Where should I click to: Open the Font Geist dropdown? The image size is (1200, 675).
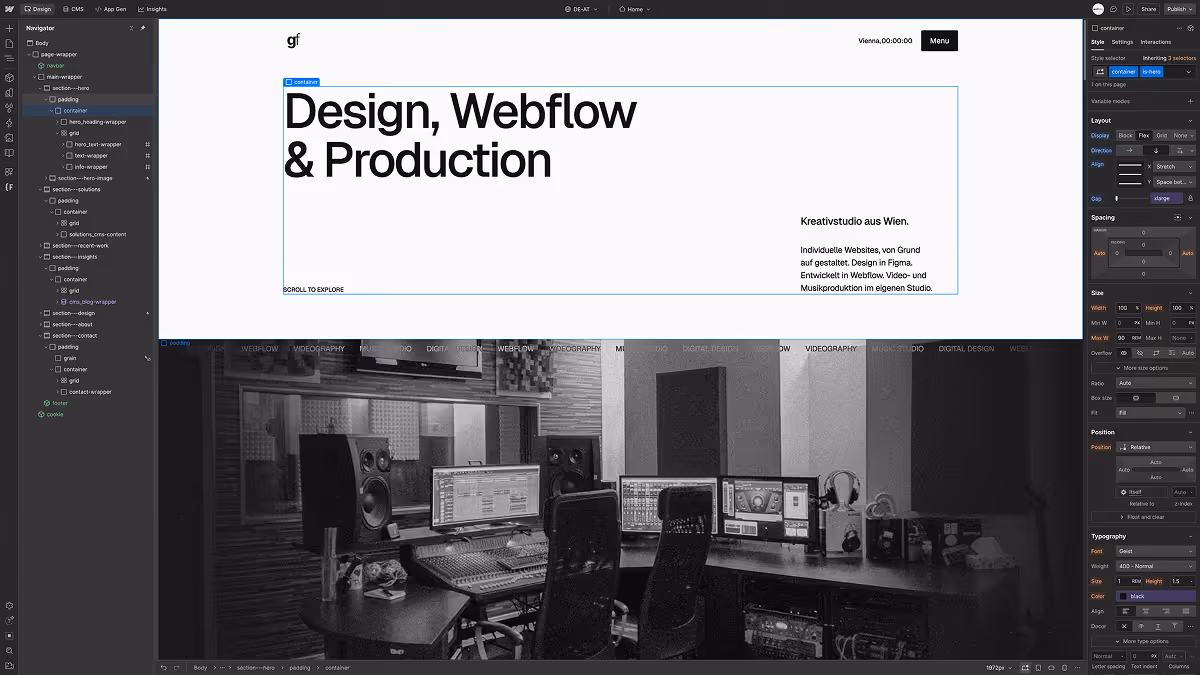pyautogui.click(x=1156, y=551)
